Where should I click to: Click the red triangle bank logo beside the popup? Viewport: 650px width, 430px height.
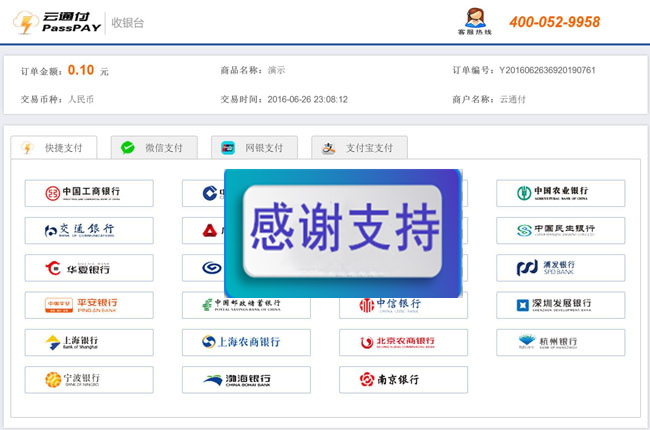(210, 231)
